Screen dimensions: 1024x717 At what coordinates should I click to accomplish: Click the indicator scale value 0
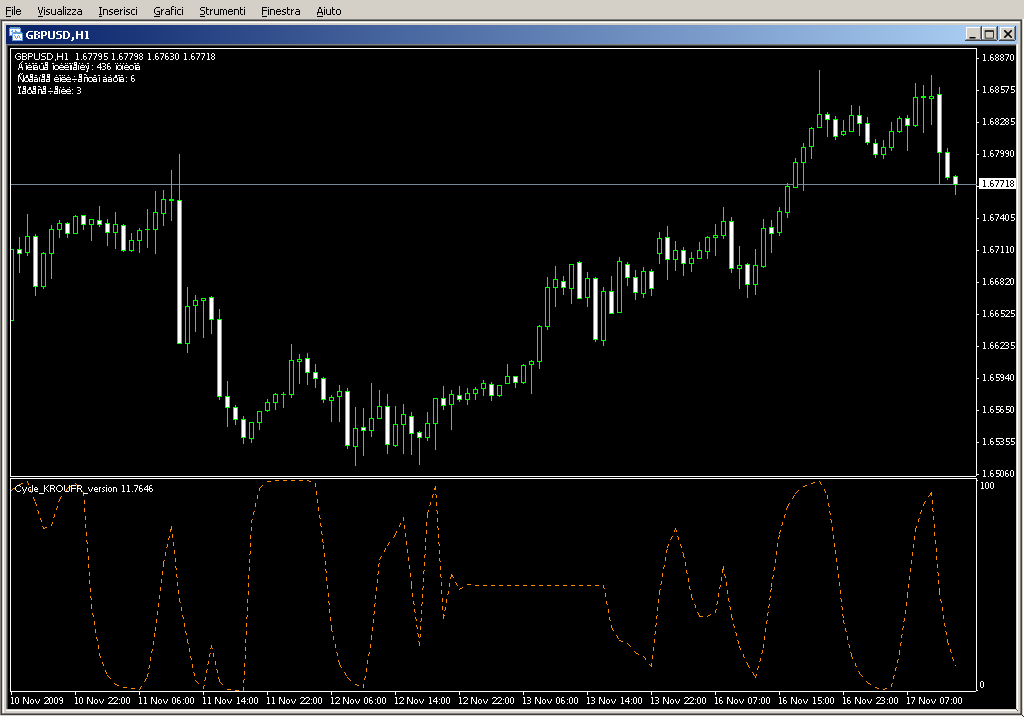982,685
